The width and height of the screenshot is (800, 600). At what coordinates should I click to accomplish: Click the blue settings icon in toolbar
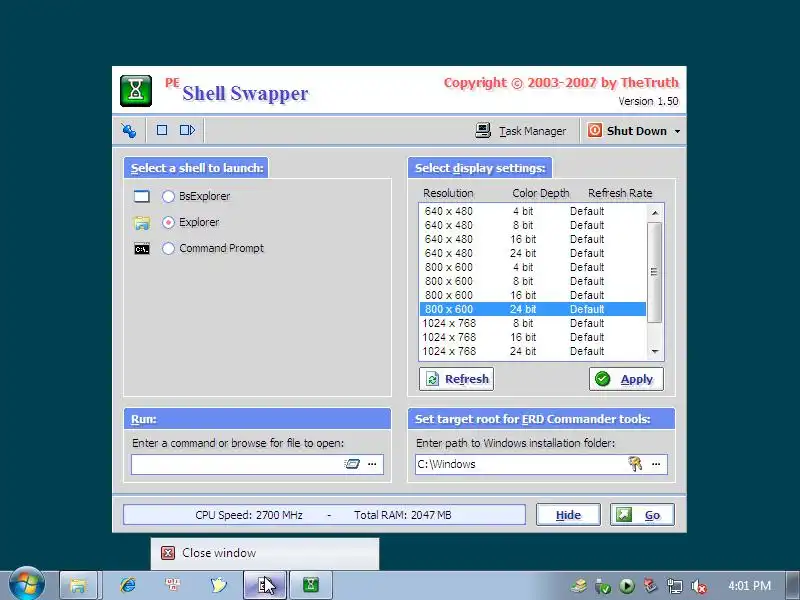pos(129,131)
